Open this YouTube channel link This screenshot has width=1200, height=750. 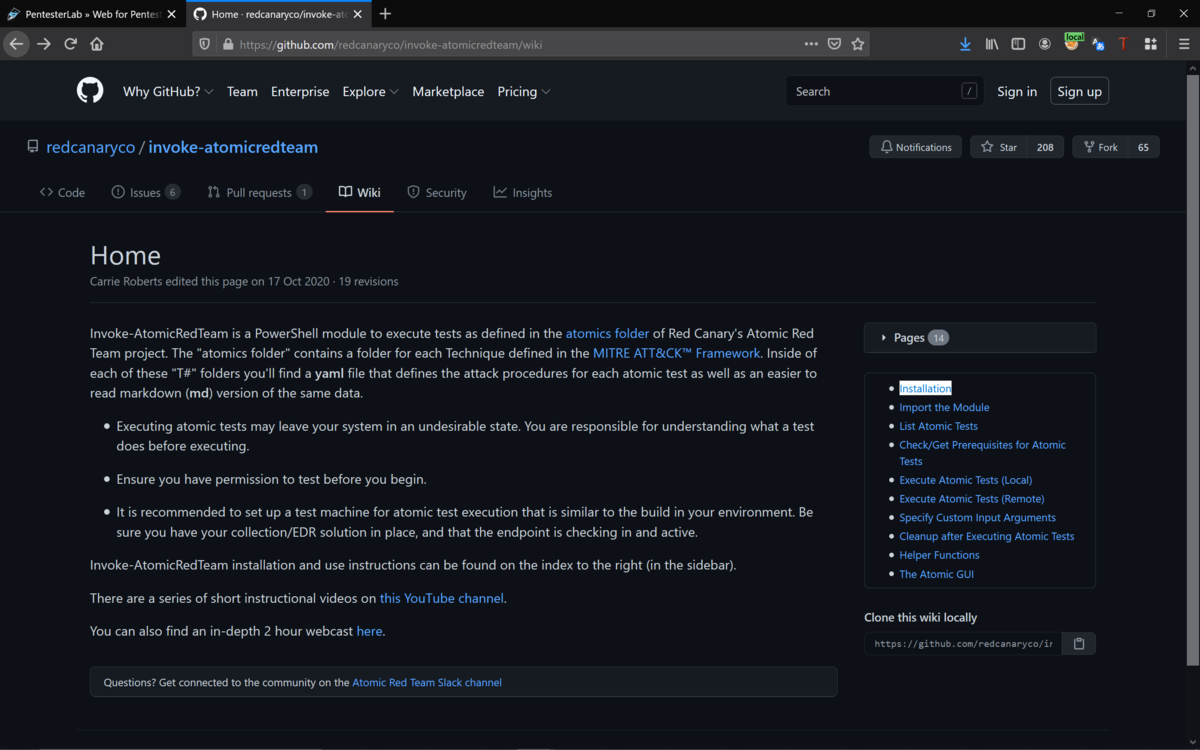[x=442, y=598]
